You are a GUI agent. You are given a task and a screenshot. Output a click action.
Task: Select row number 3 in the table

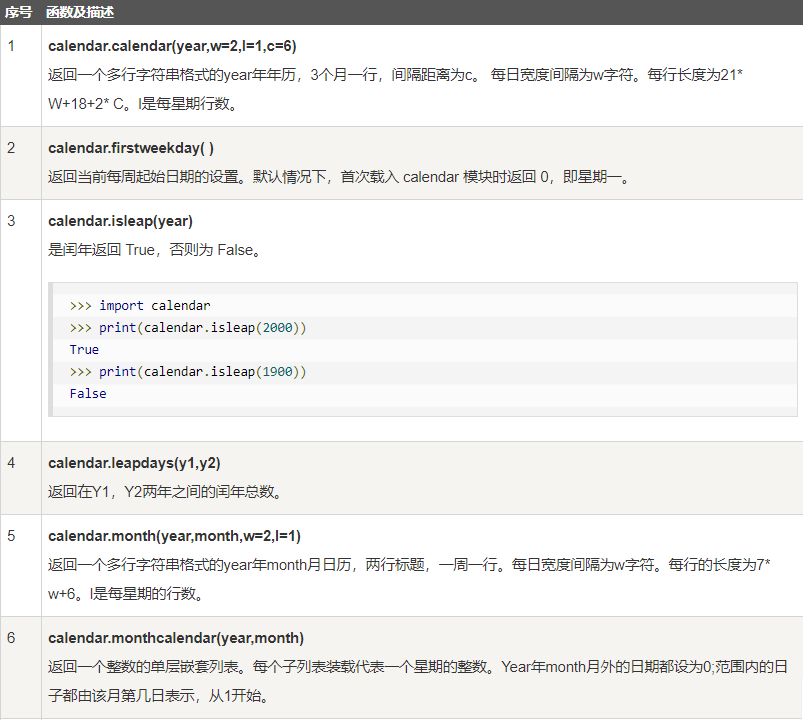pyautogui.click(x=11, y=221)
